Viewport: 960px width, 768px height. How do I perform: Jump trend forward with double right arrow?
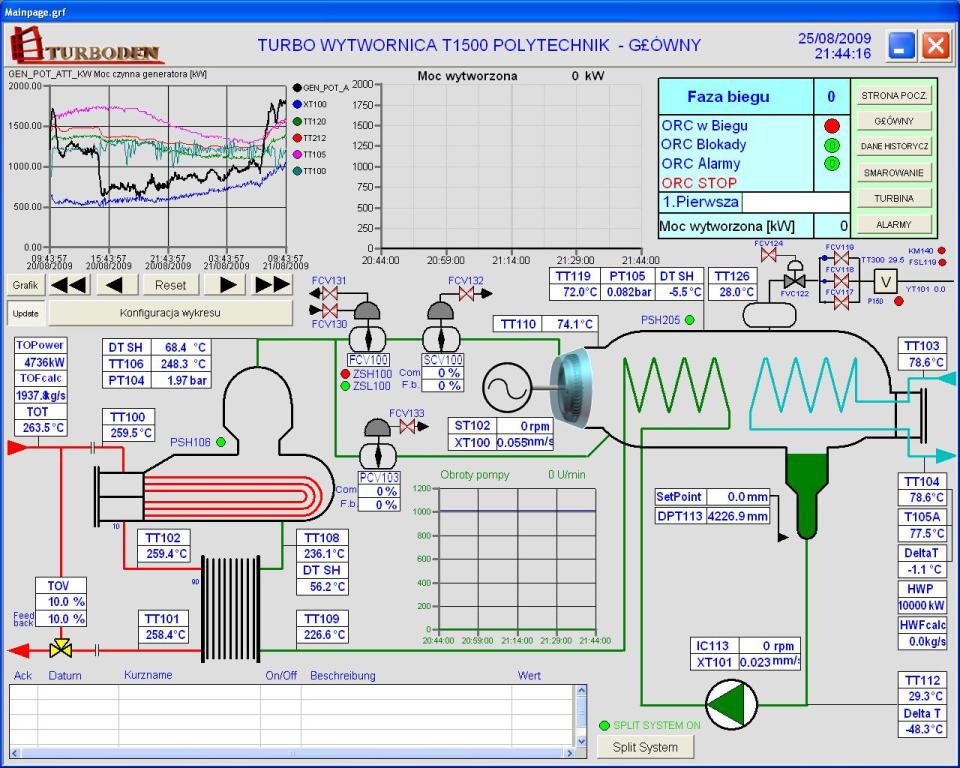[x=272, y=285]
